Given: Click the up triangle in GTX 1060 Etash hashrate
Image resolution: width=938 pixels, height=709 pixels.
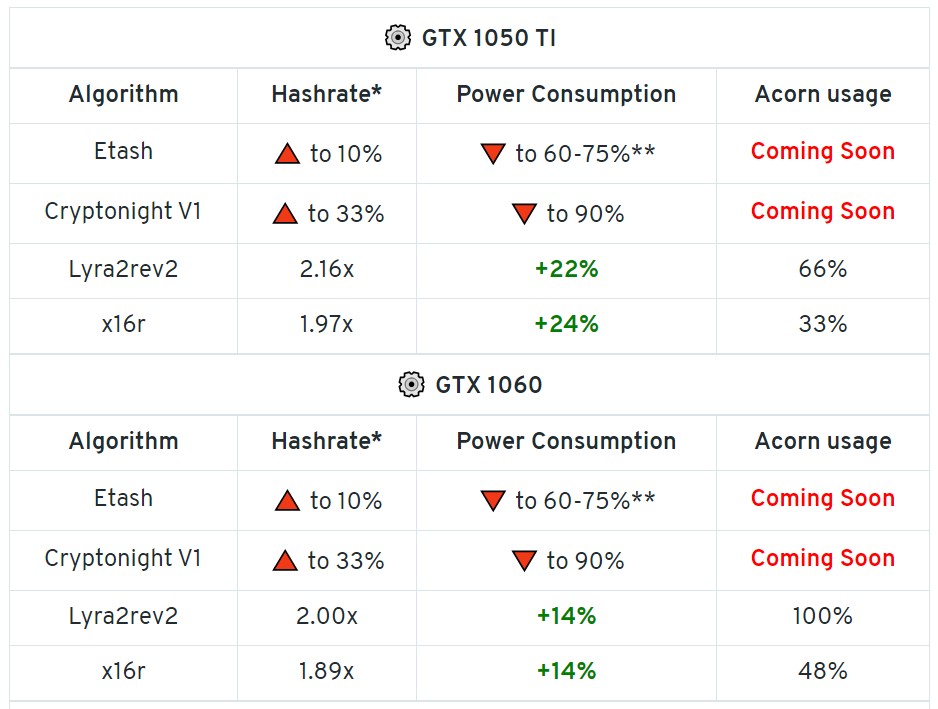Looking at the screenshot, I should click(287, 501).
